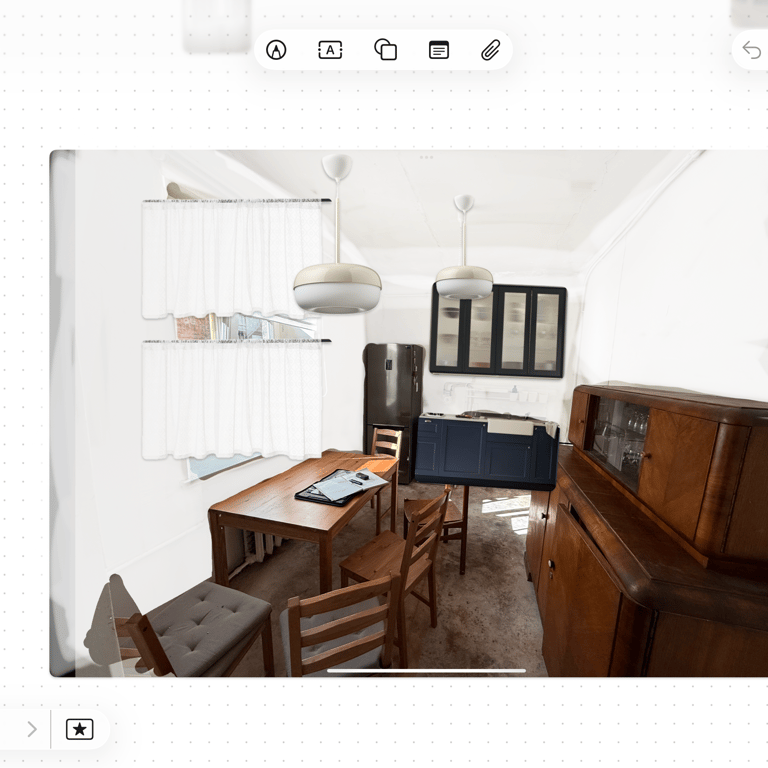The height and width of the screenshot is (768, 768).
Task: Open the starred scenes button
Action: 79,729
